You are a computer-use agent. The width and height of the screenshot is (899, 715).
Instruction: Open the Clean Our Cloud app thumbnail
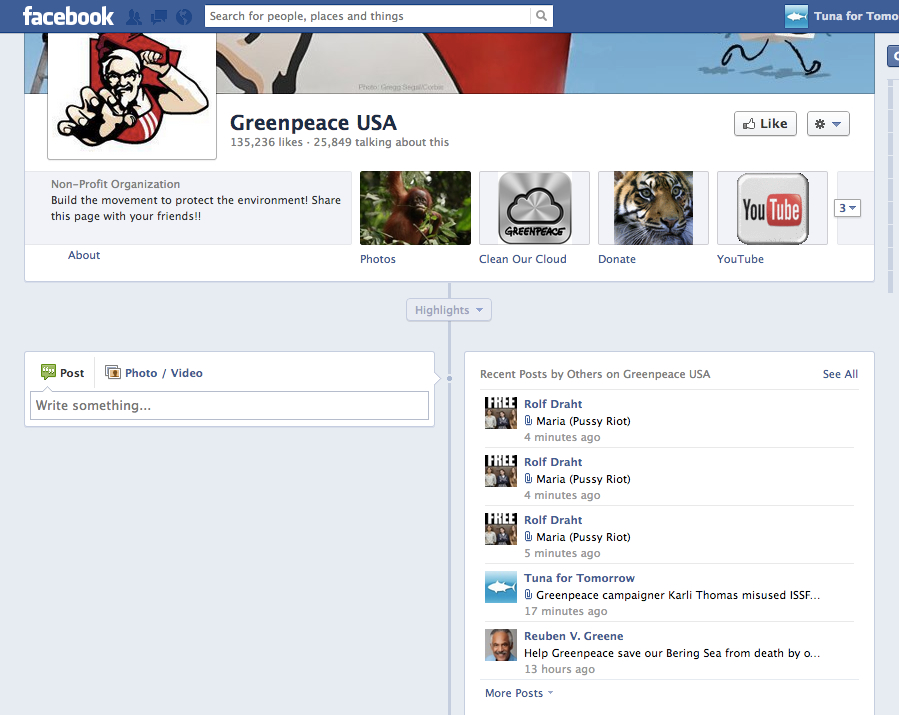click(x=534, y=208)
